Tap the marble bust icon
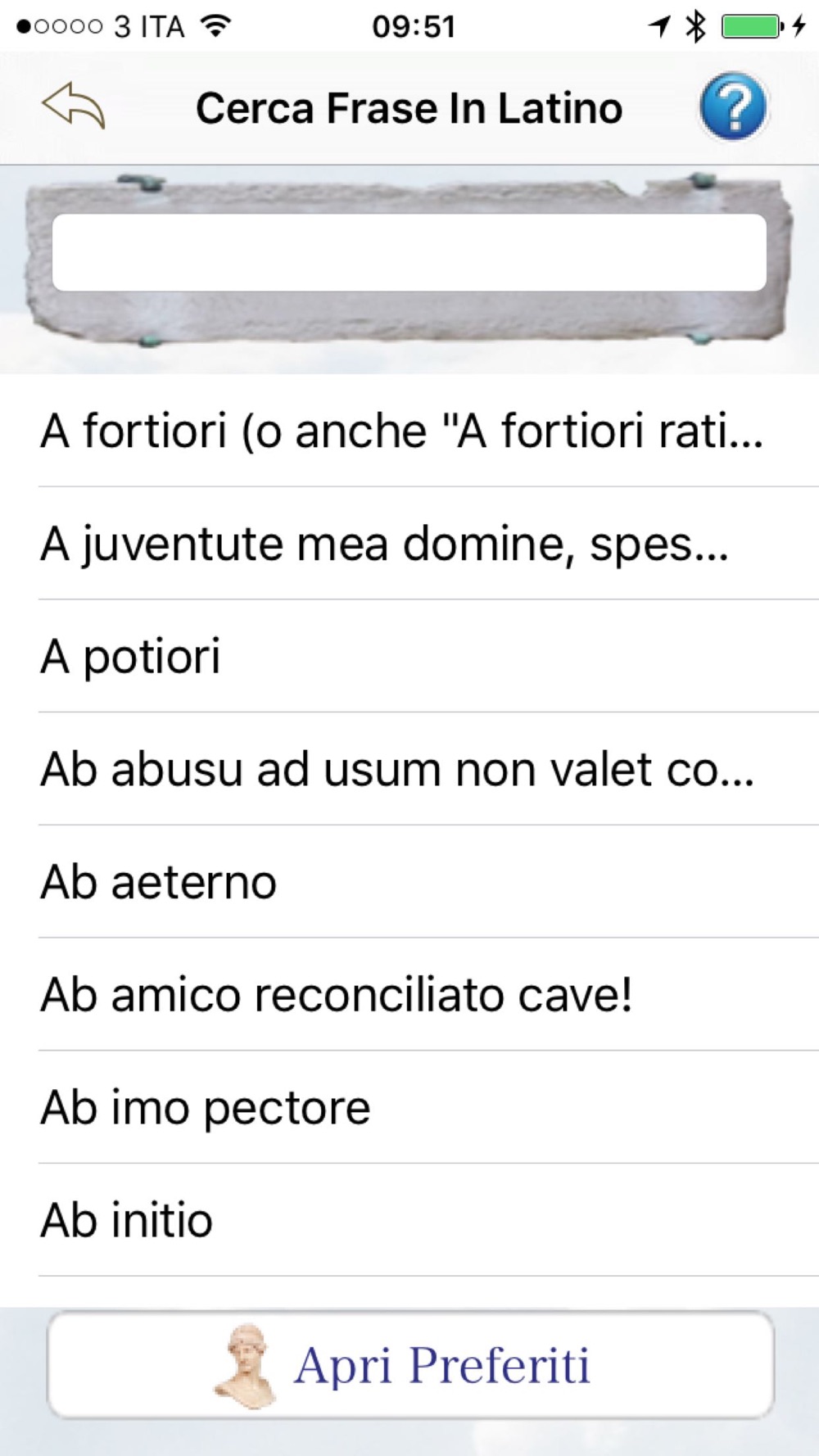This screenshot has height=1456, width=819. [245, 1365]
